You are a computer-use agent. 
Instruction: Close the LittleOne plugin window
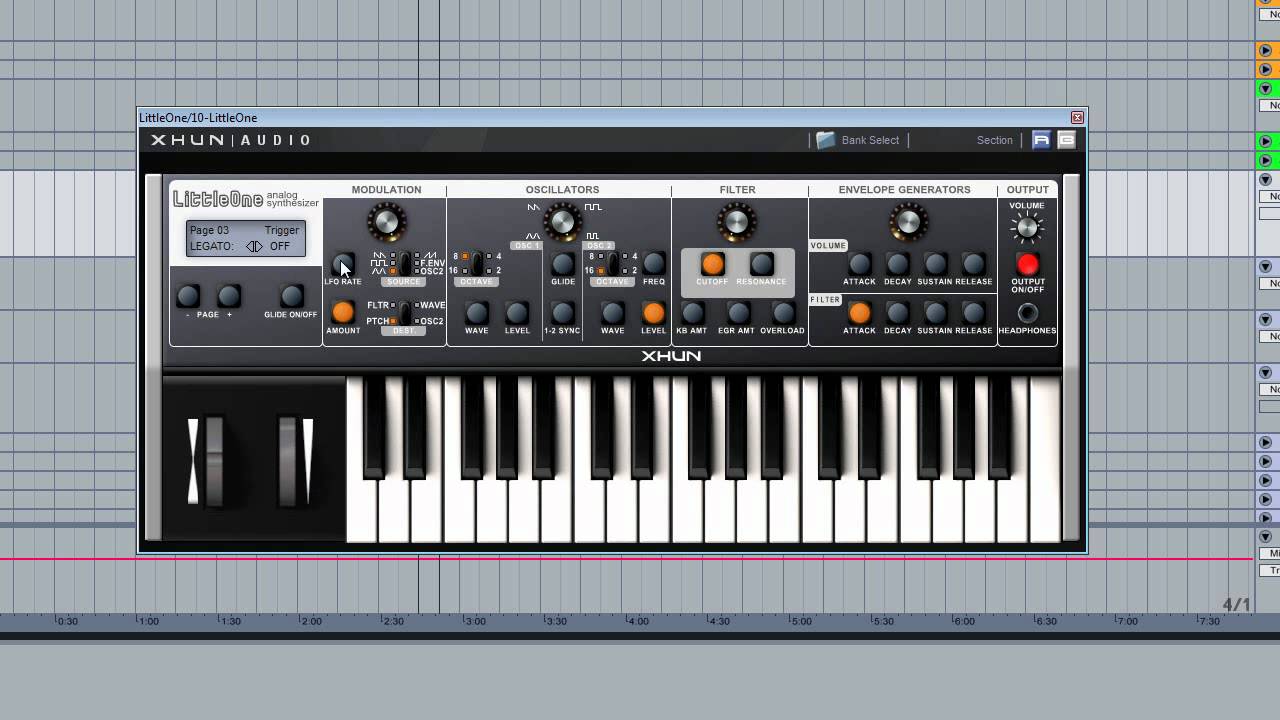coord(1077,117)
